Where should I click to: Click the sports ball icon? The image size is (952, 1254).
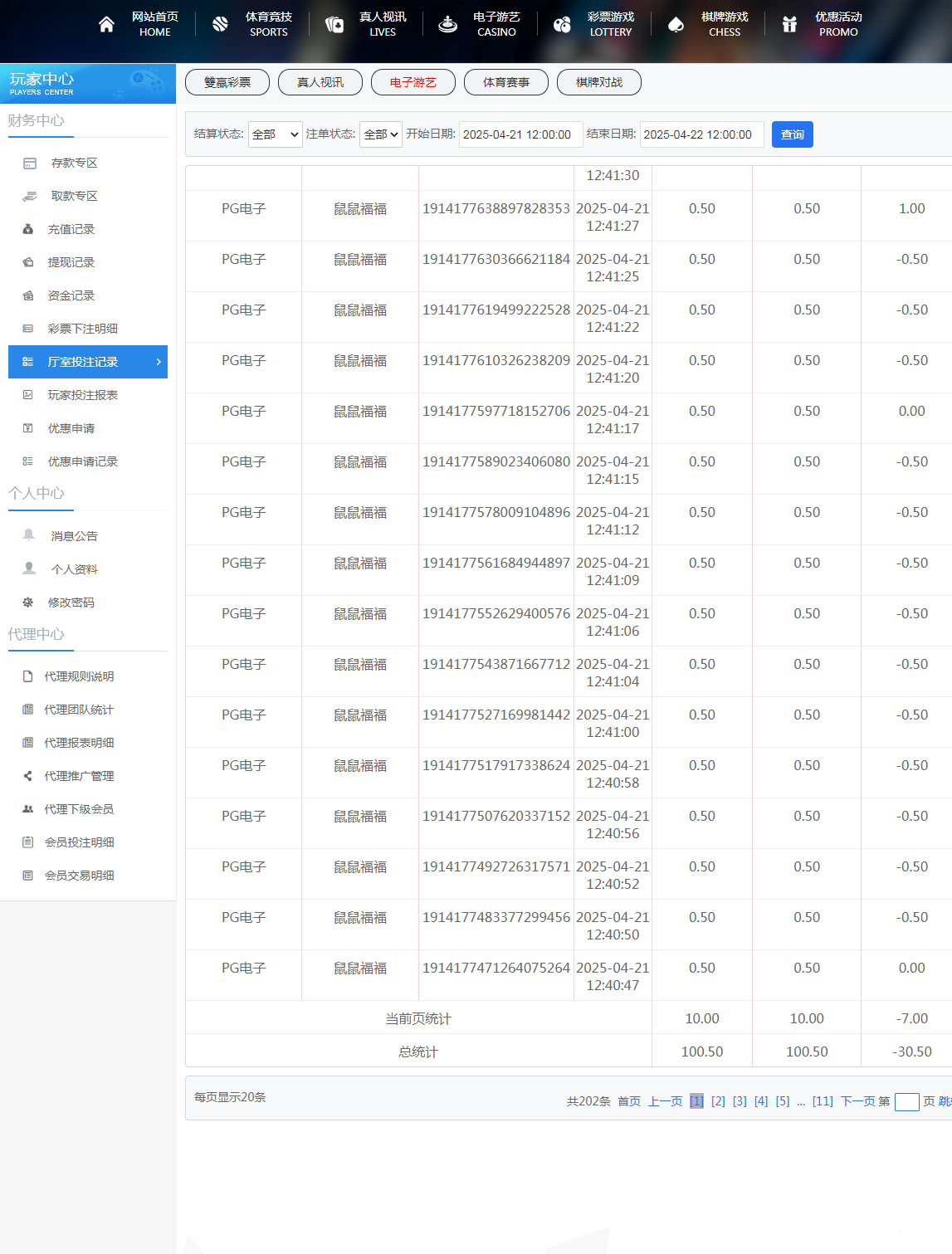[x=220, y=24]
